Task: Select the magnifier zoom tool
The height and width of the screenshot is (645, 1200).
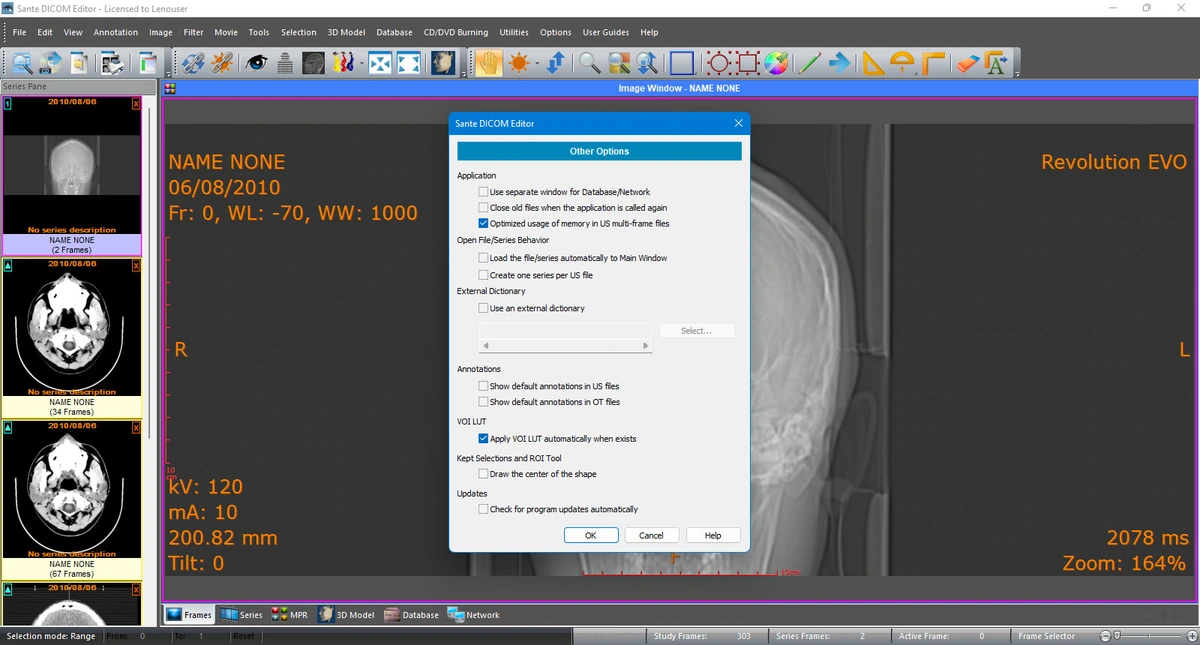Action: (x=590, y=63)
